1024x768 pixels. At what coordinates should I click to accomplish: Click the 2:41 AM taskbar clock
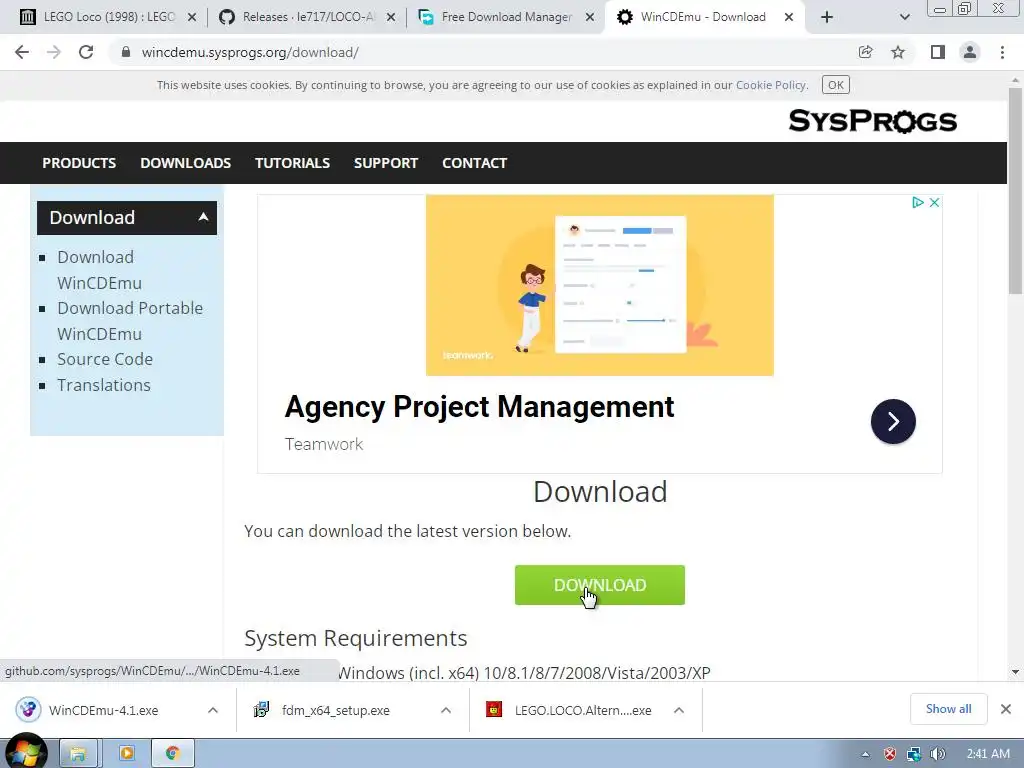pos(988,754)
